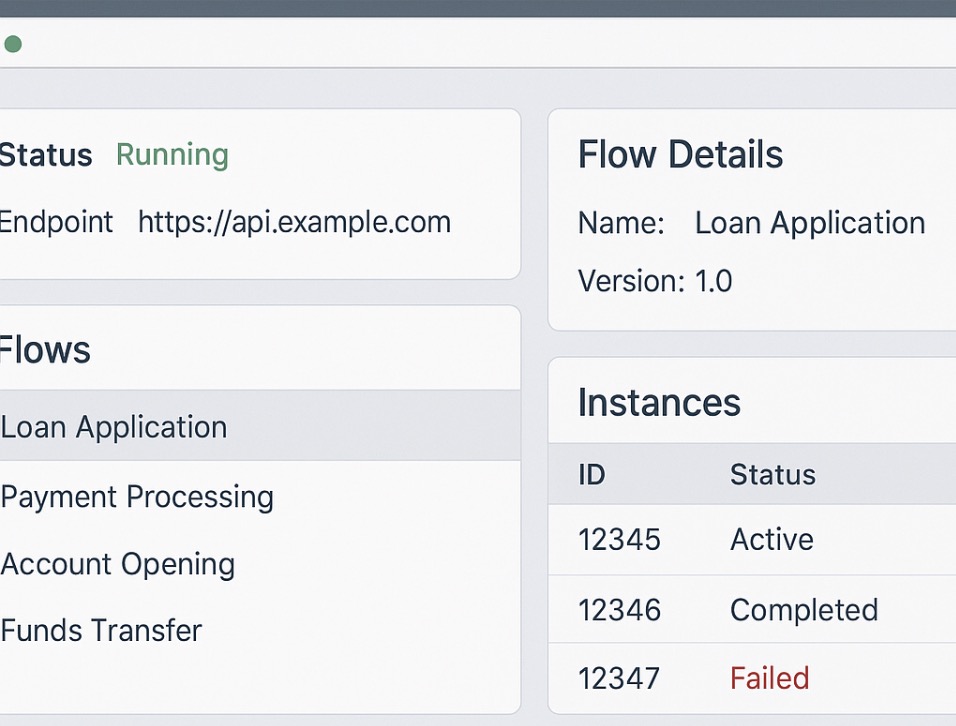The width and height of the screenshot is (956, 726).
Task: Select instance ID 12346
Action: coord(619,610)
